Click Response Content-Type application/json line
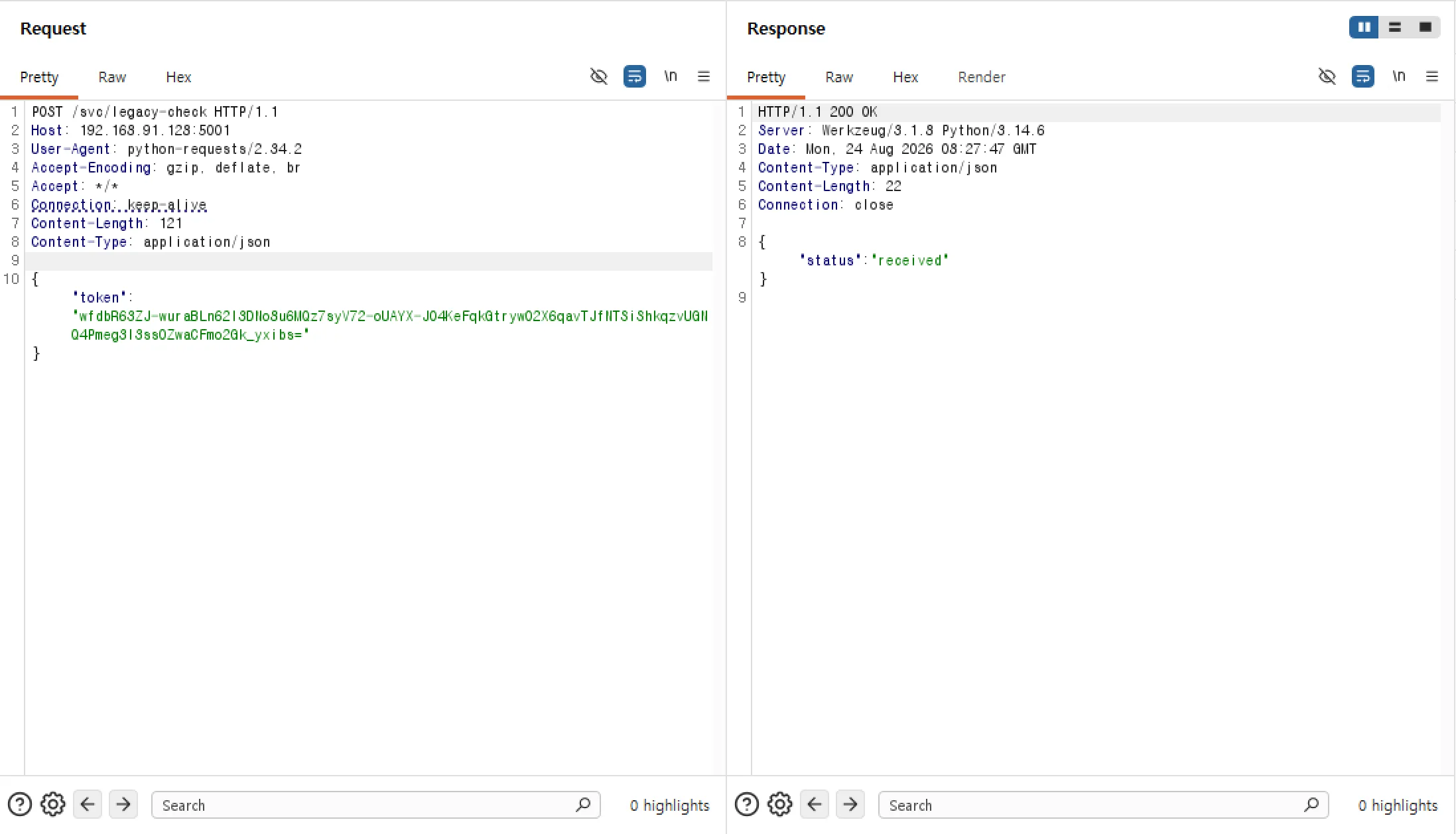Viewport: 1456px width, 834px height. click(878, 167)
